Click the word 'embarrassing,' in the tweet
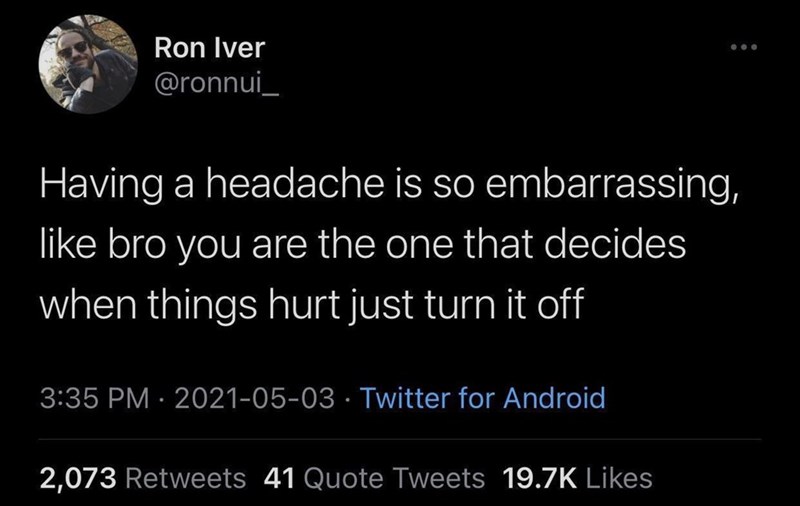Viewport: 800px width, 506px height. coord(611,186)
